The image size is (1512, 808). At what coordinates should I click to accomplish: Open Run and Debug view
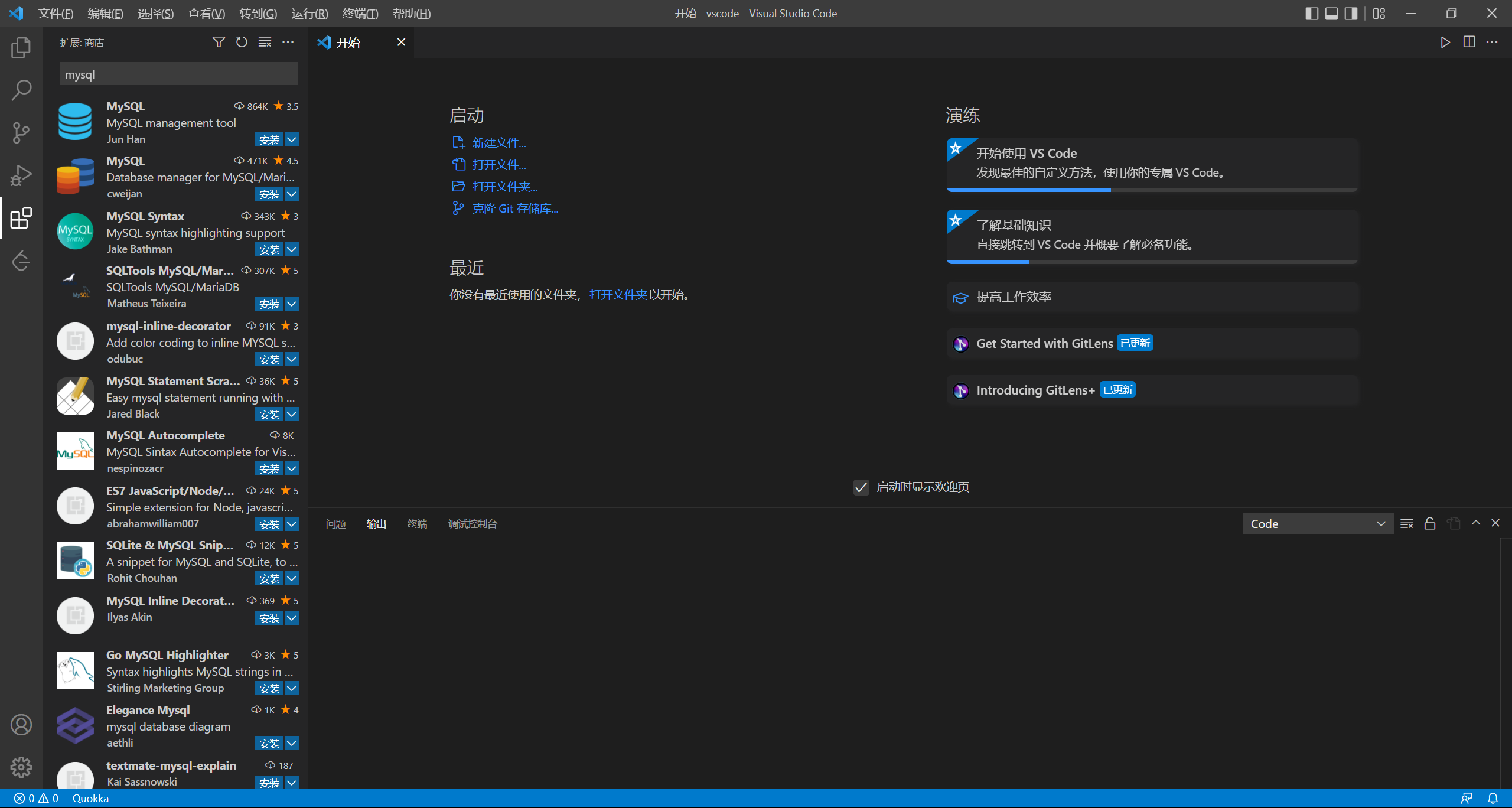click(21, 175)
